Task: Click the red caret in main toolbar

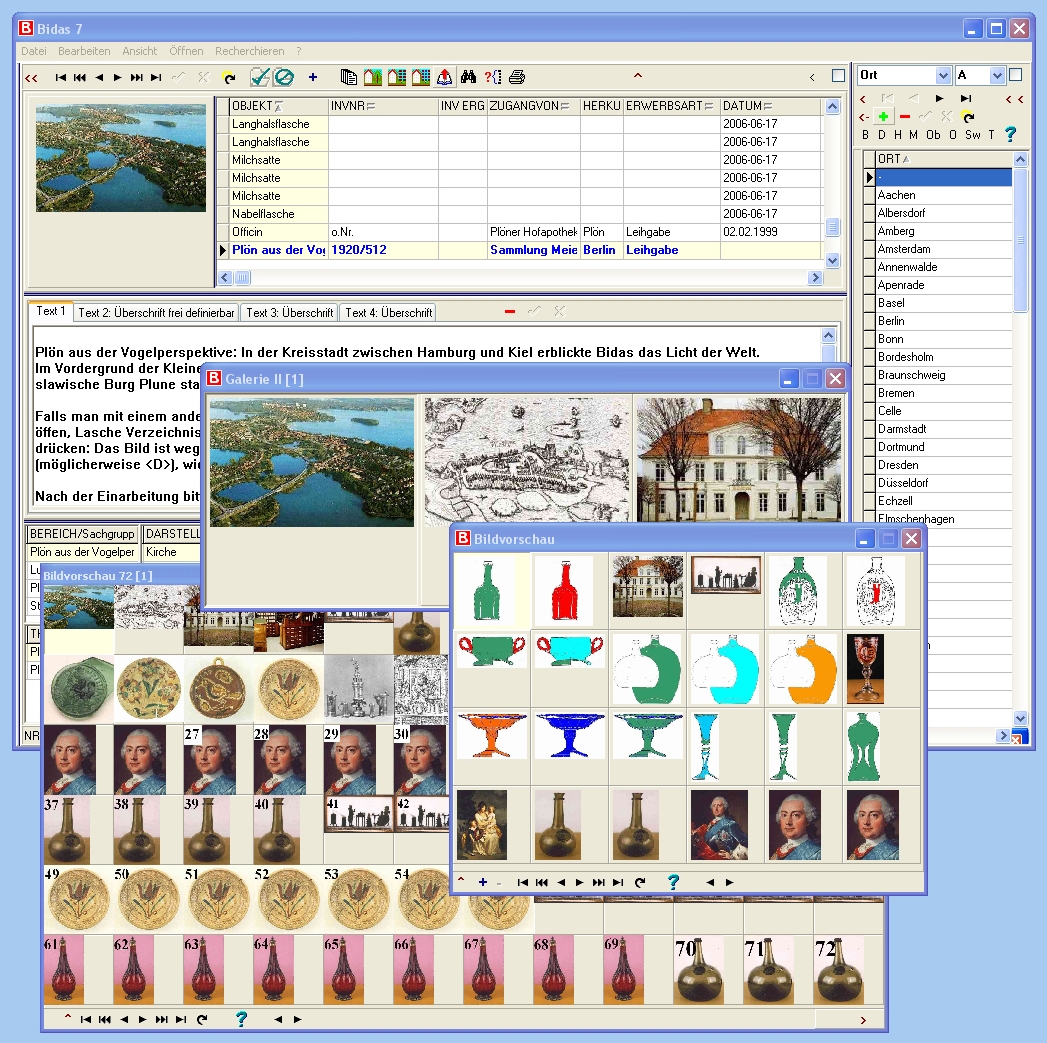Action: [638, 75]
